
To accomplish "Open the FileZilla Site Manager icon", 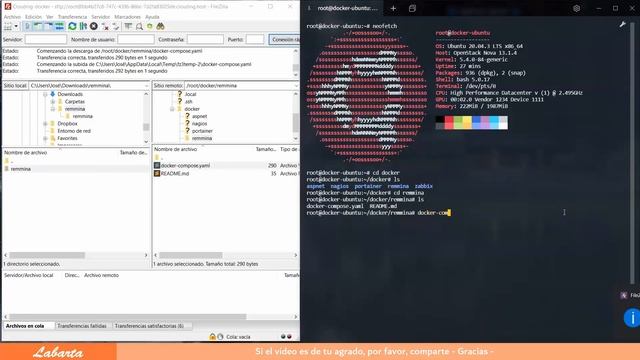I will pyautogui.click(x=8, y=27).
